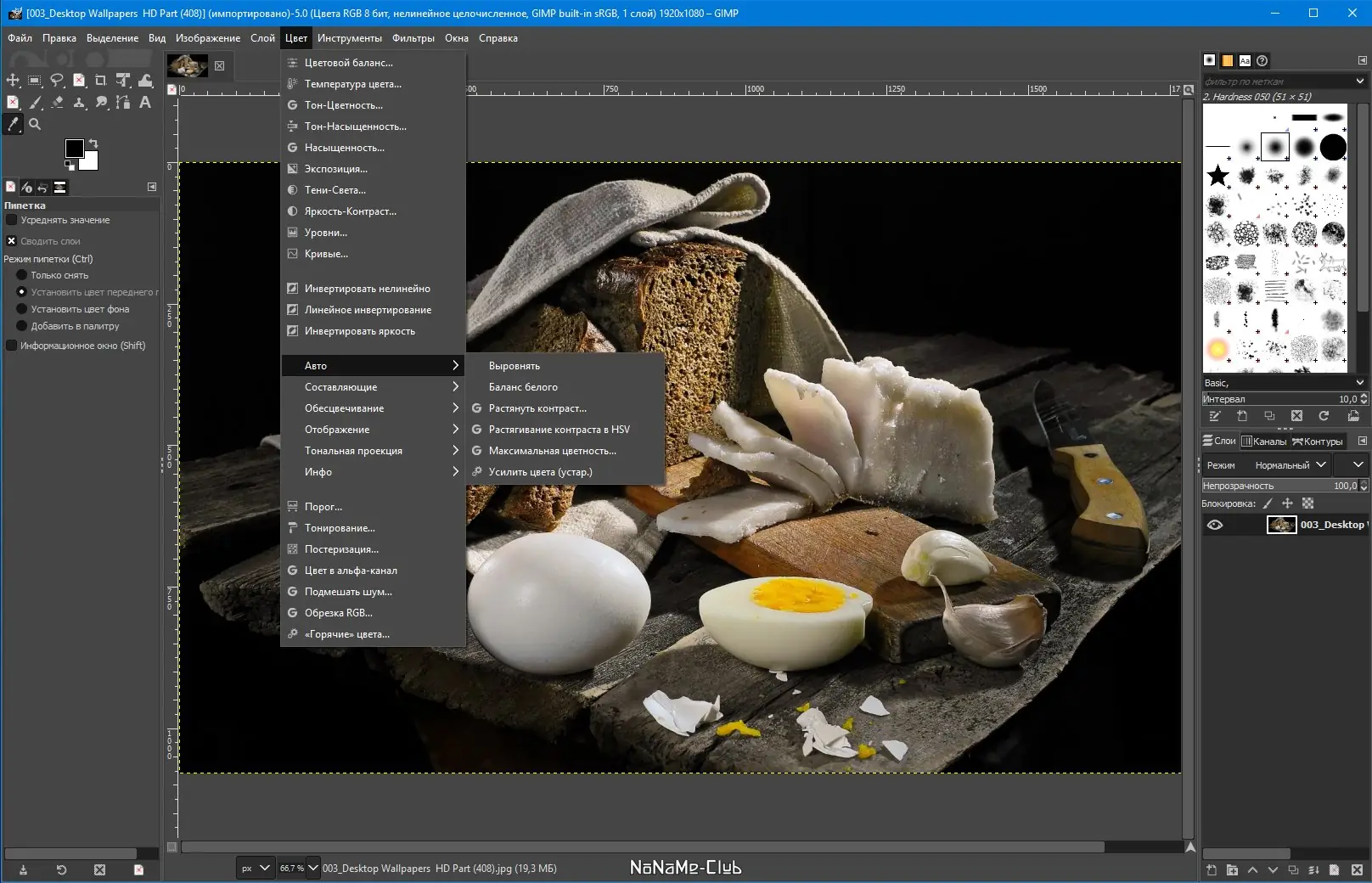Viewport: 1372px width, 883px height.
Task: Select 'Установить цвет фона' radio button
Action: [x=22, y=309]
